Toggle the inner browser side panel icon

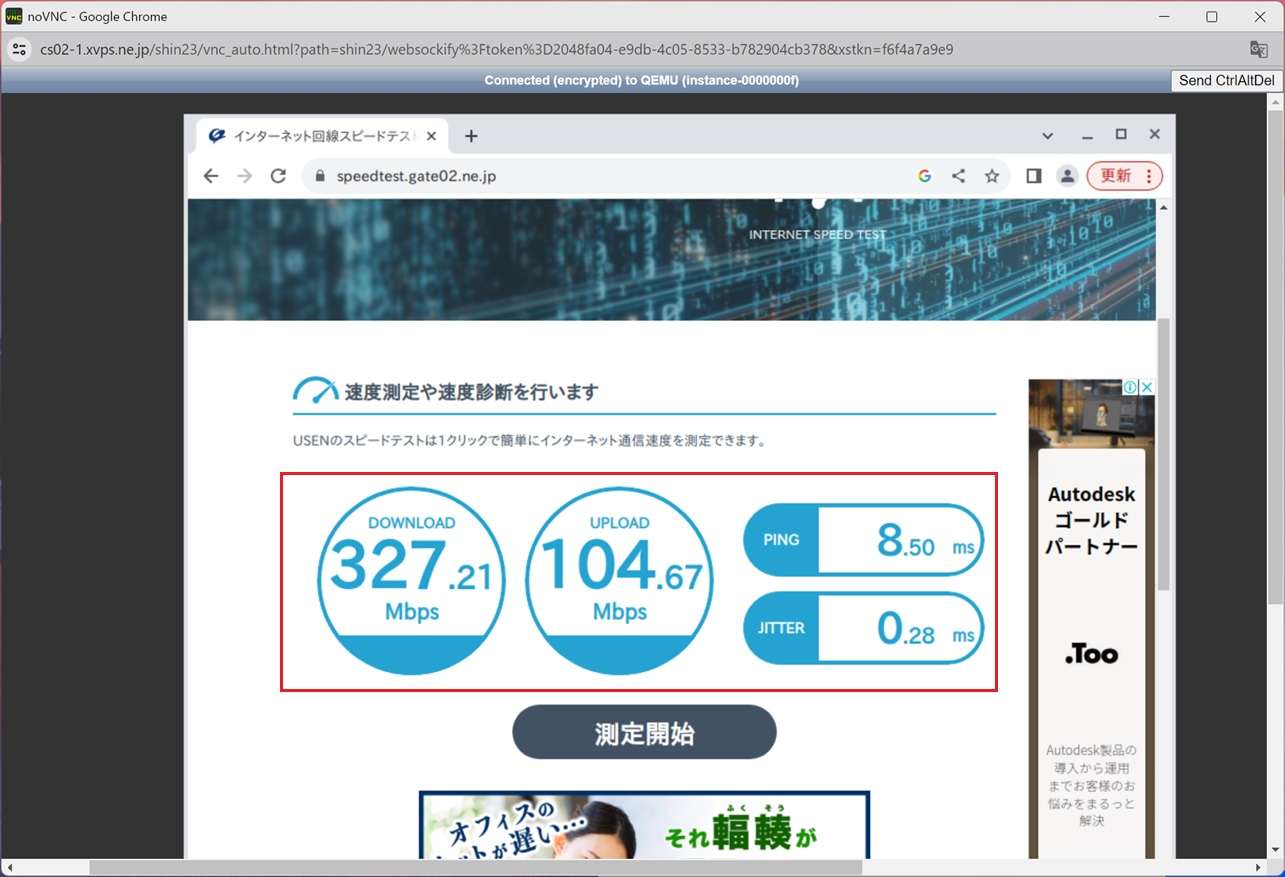pyautogui.click(x=1034, y=176)
